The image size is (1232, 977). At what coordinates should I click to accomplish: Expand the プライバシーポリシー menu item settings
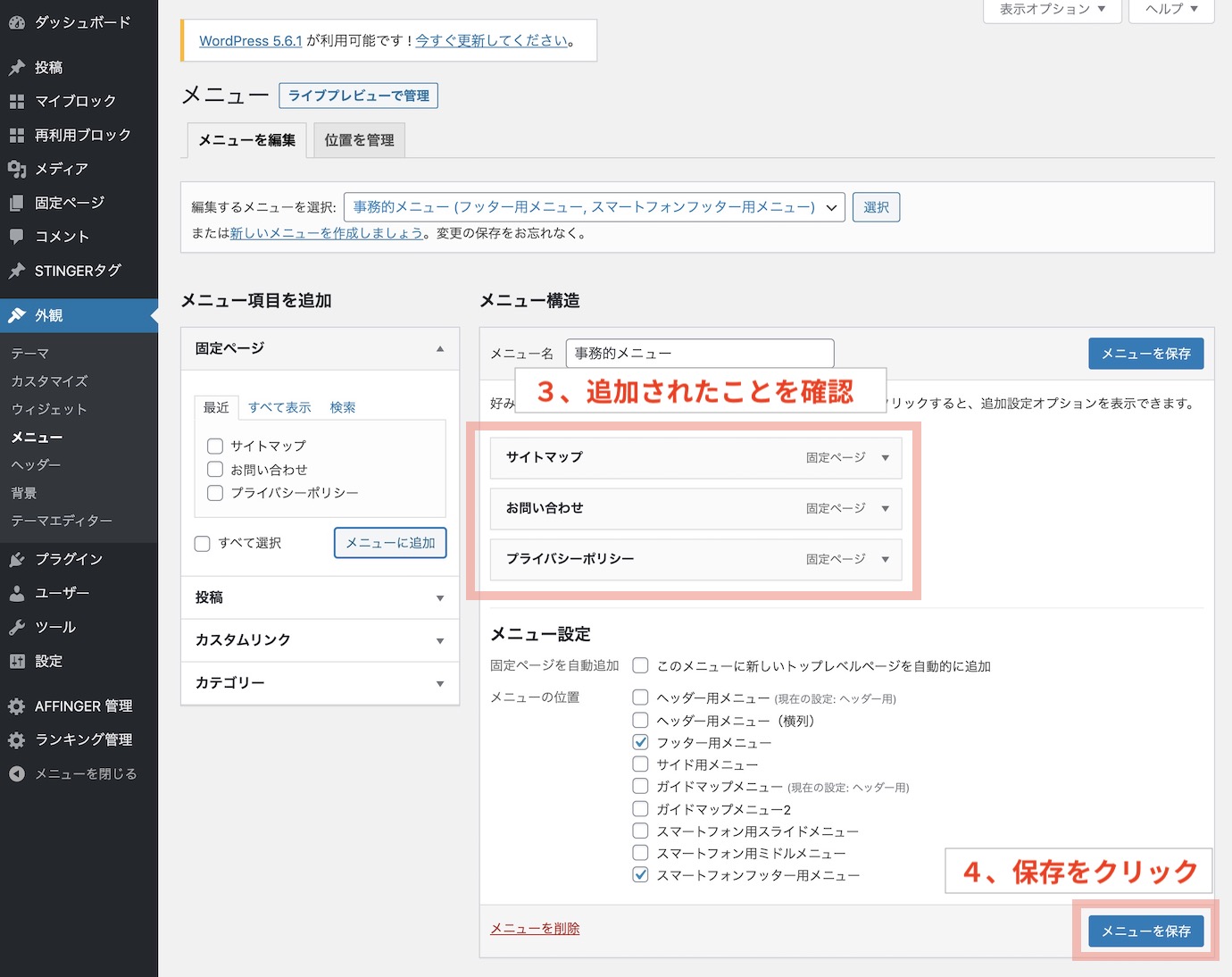point(886,559)
